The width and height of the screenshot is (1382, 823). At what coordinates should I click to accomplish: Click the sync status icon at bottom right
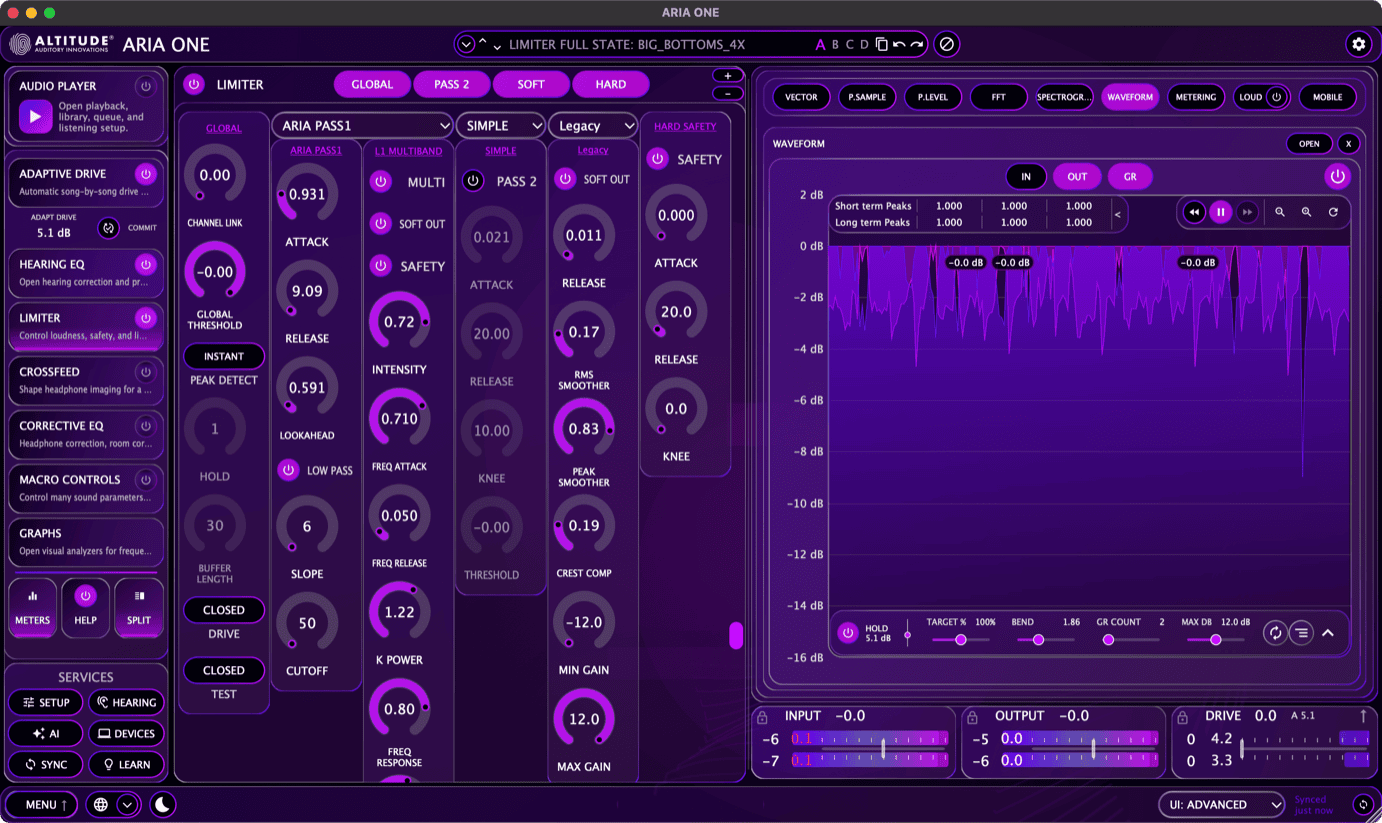(x=1362, y=804)
